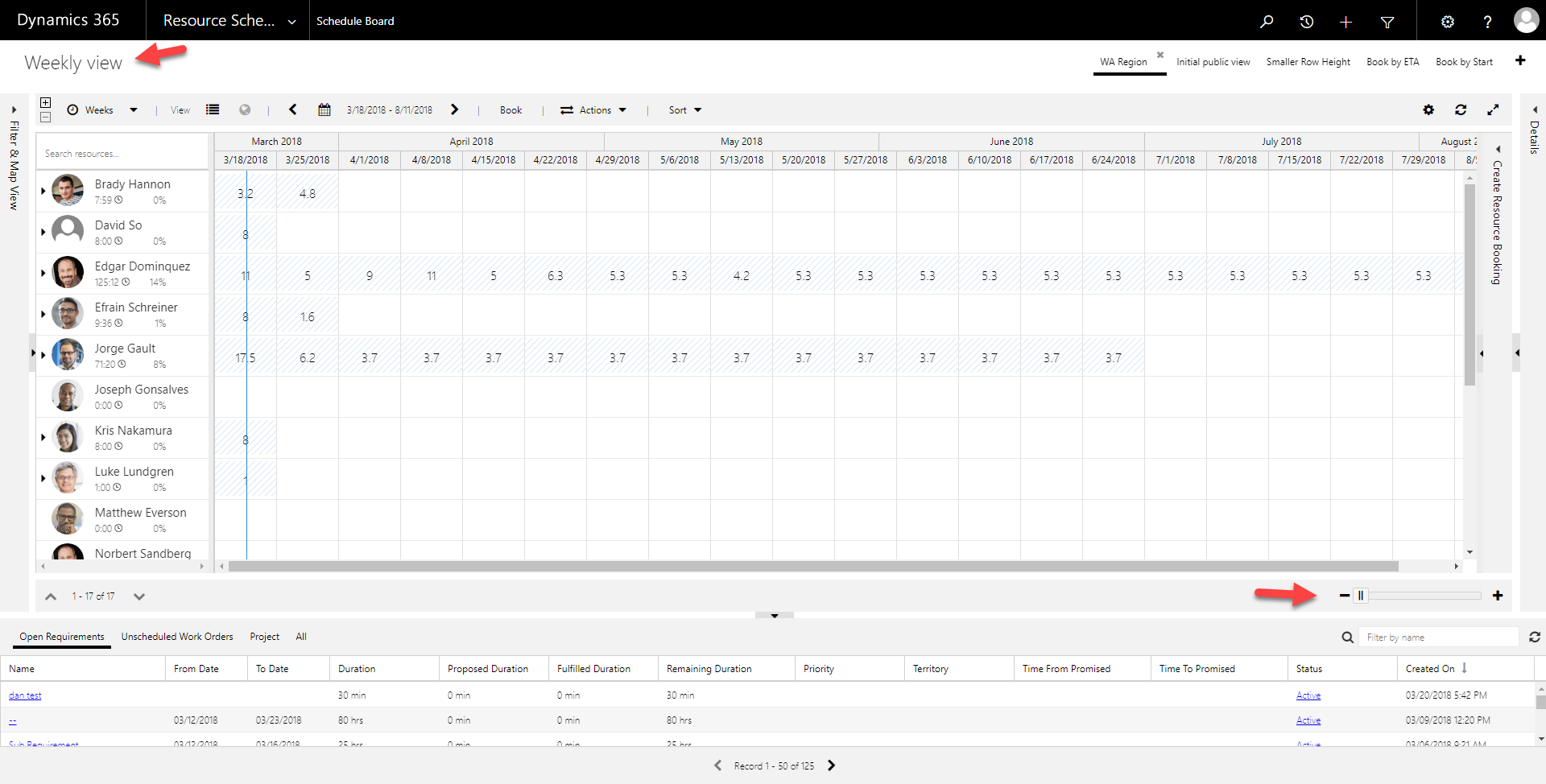The image size is (1546, 784).
Task: Open the global search
Action: pos(1267,22)
